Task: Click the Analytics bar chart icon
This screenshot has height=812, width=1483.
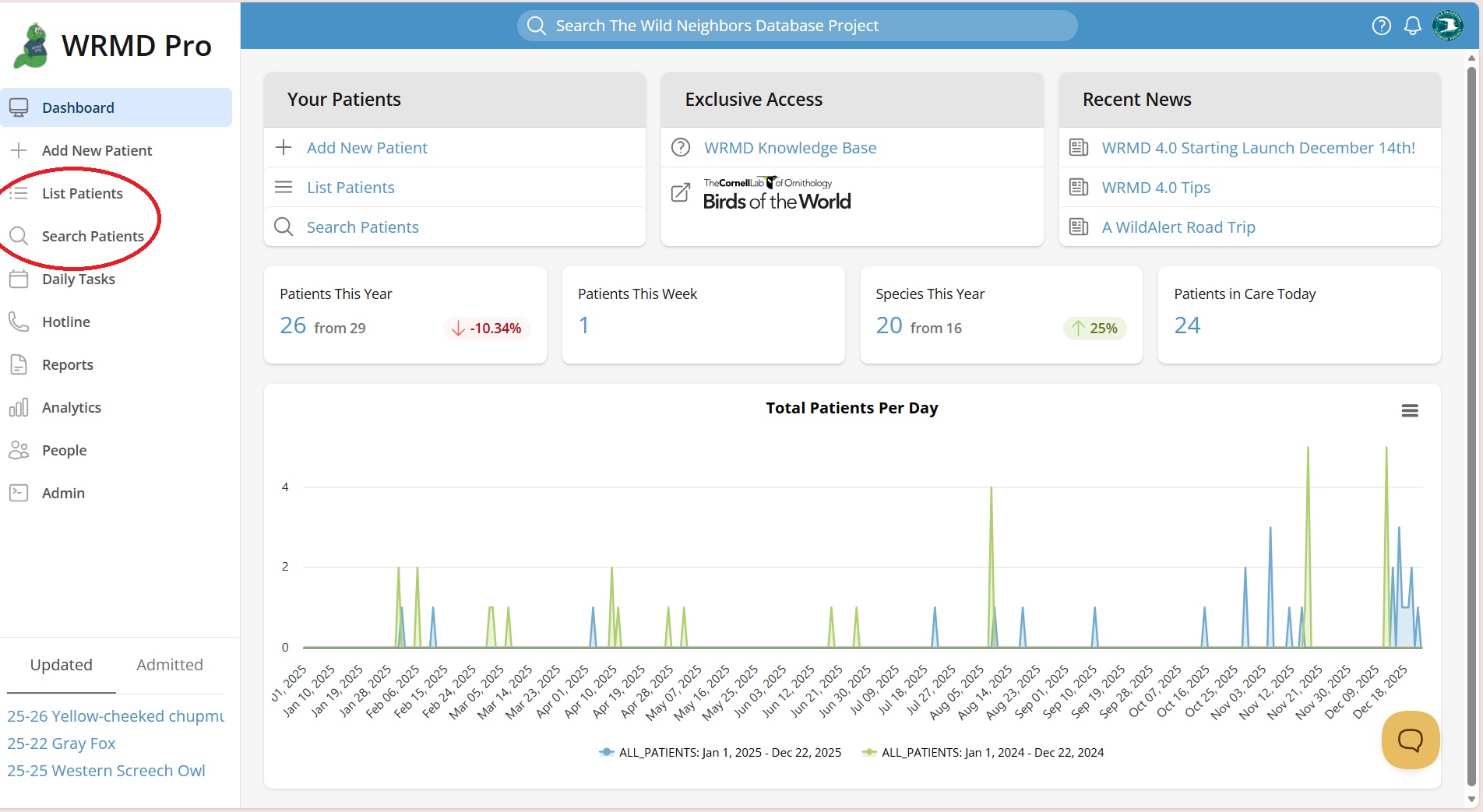Action: (19, 407)
